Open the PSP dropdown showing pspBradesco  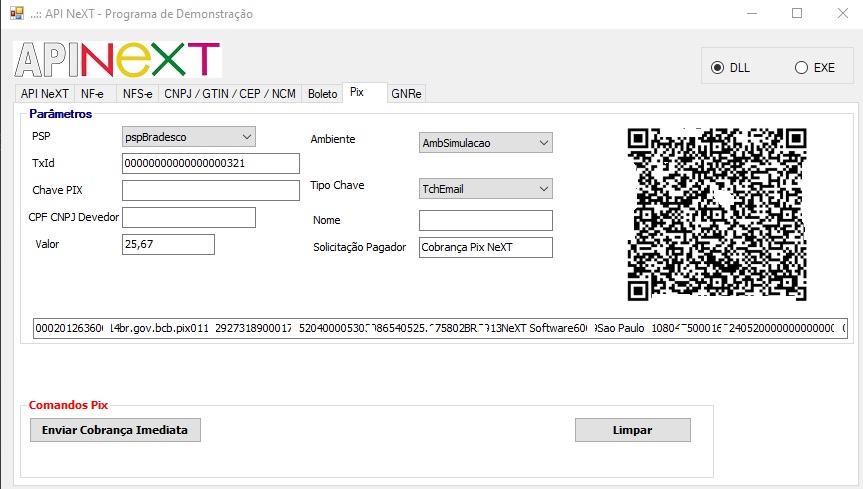click(x=189, y=136)
